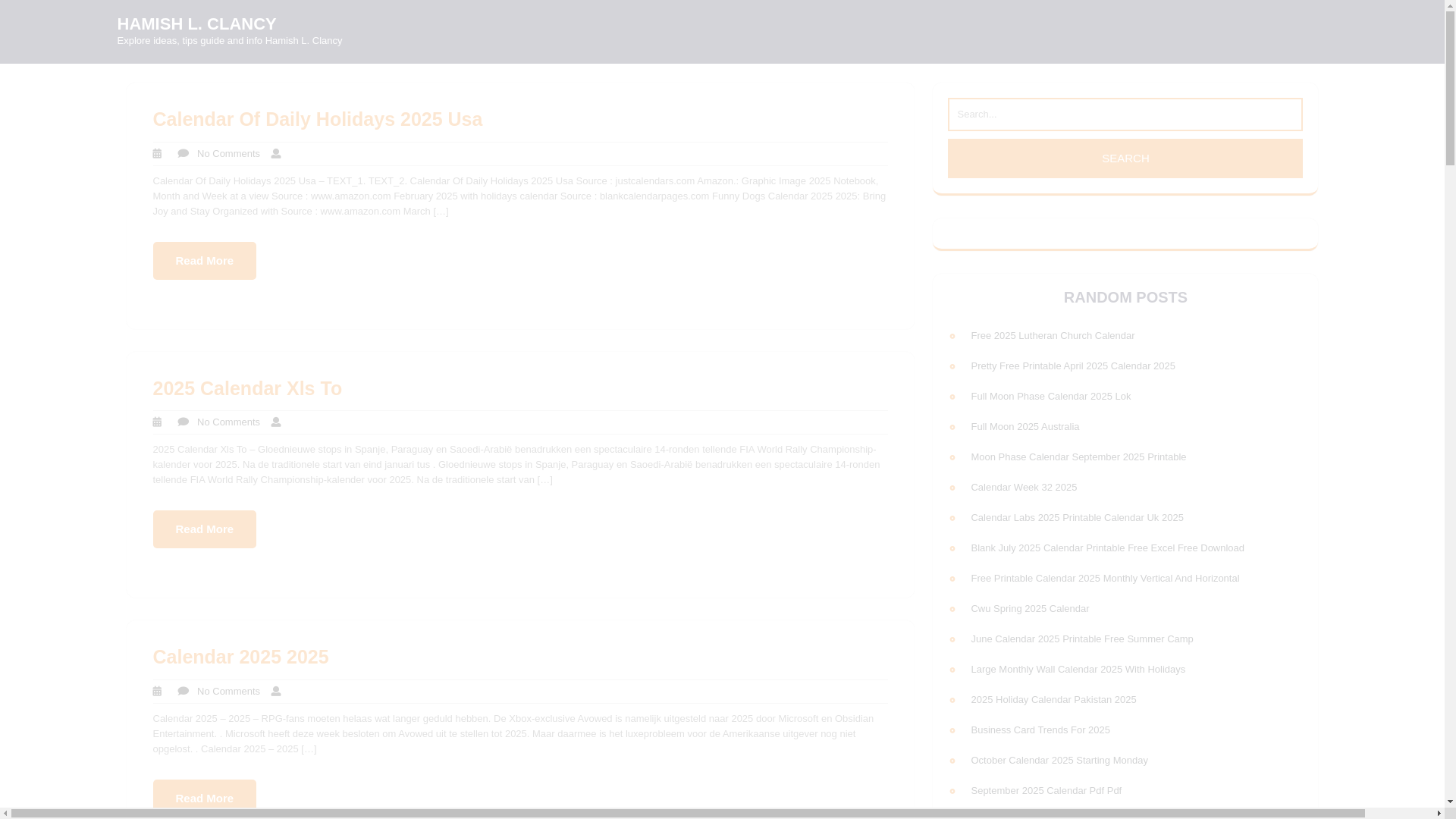Open No Comments link under 2025 Calendar Xls To
The height and width of the screenshot is (819, 1456).
click(228, 422)
